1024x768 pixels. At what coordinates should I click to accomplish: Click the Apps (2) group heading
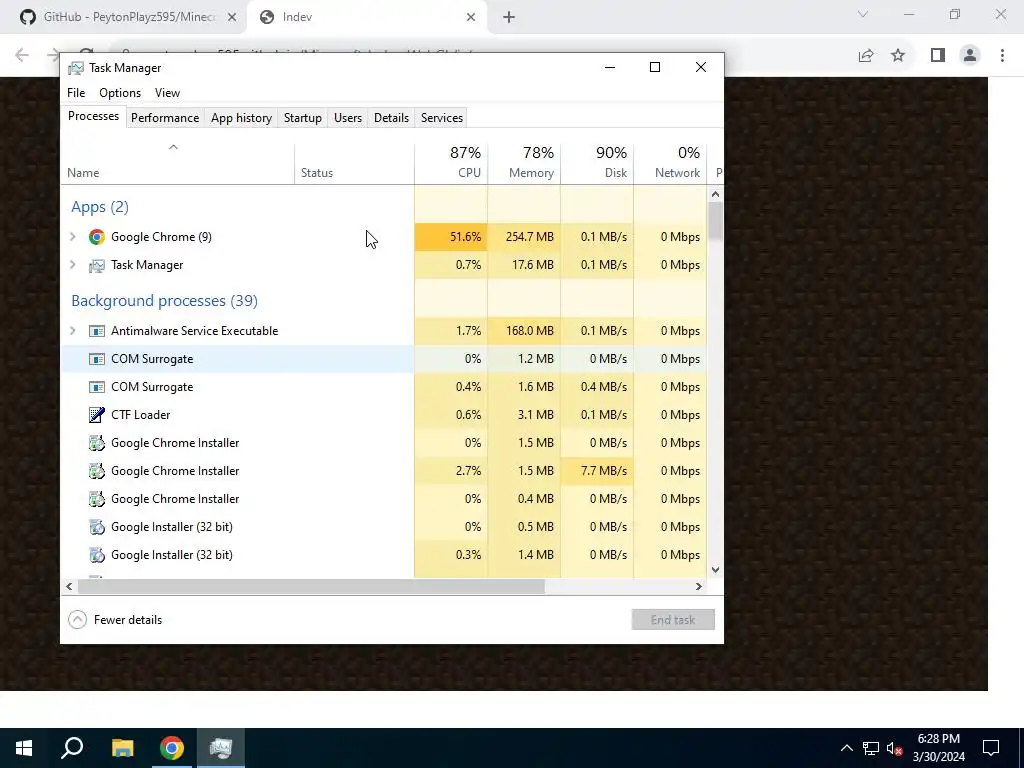(x=100, y=207)
